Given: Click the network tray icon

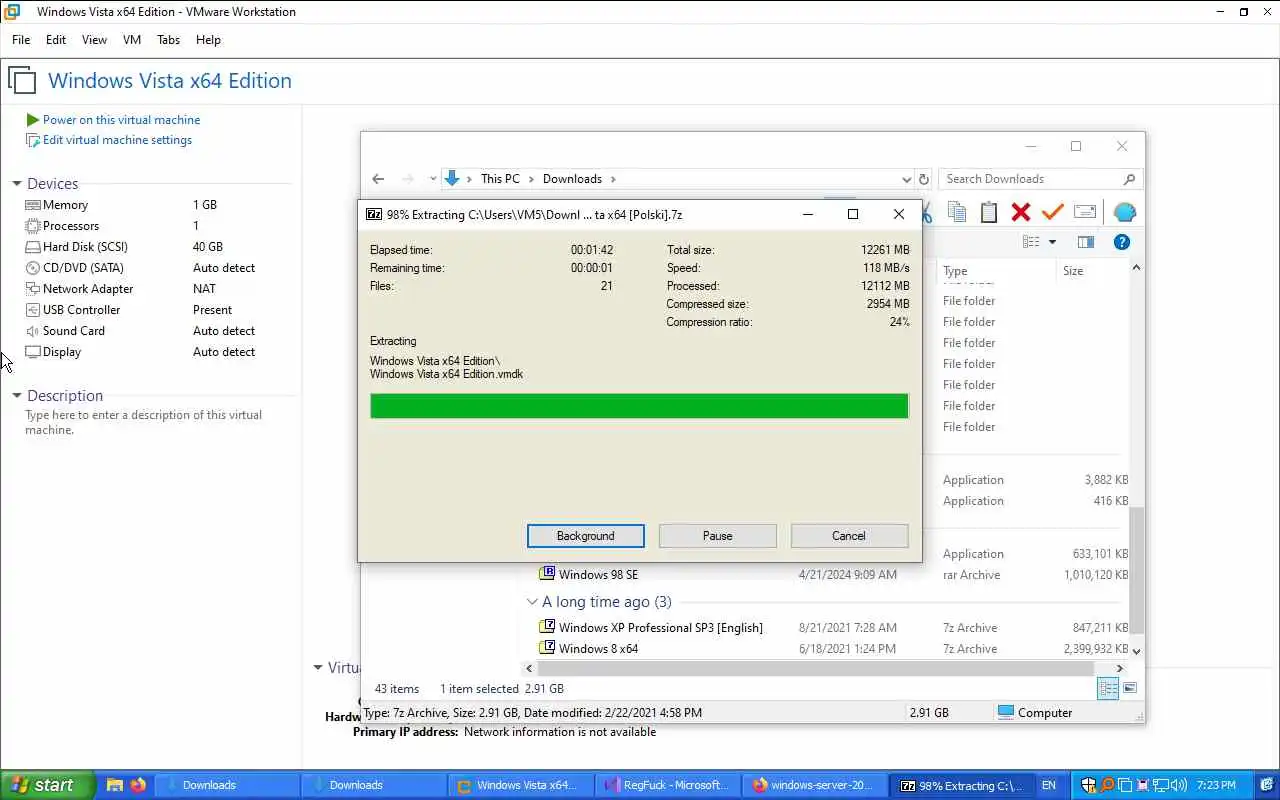Looking at the screenshot, I should click(x=1160, y=785).
